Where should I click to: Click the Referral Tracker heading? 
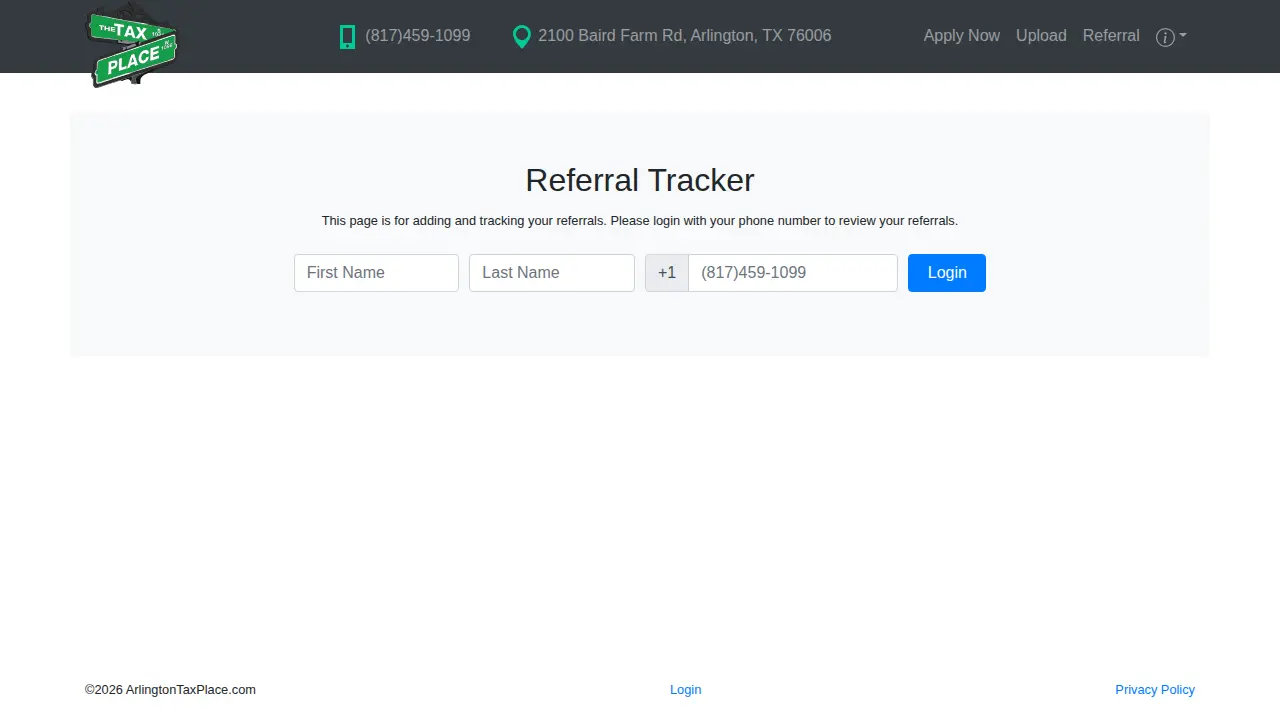tap(640, 180)
